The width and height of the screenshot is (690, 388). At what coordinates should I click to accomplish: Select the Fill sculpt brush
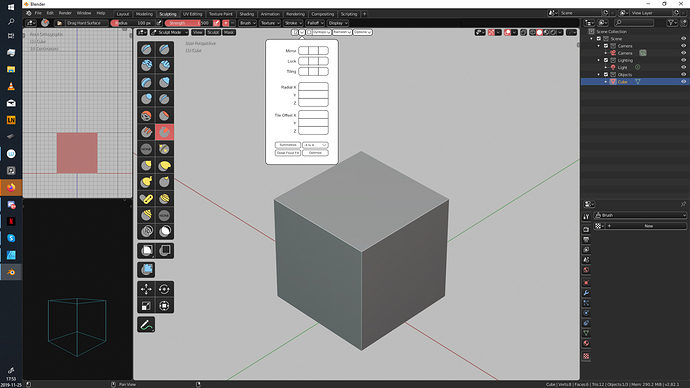coord(146,132)
